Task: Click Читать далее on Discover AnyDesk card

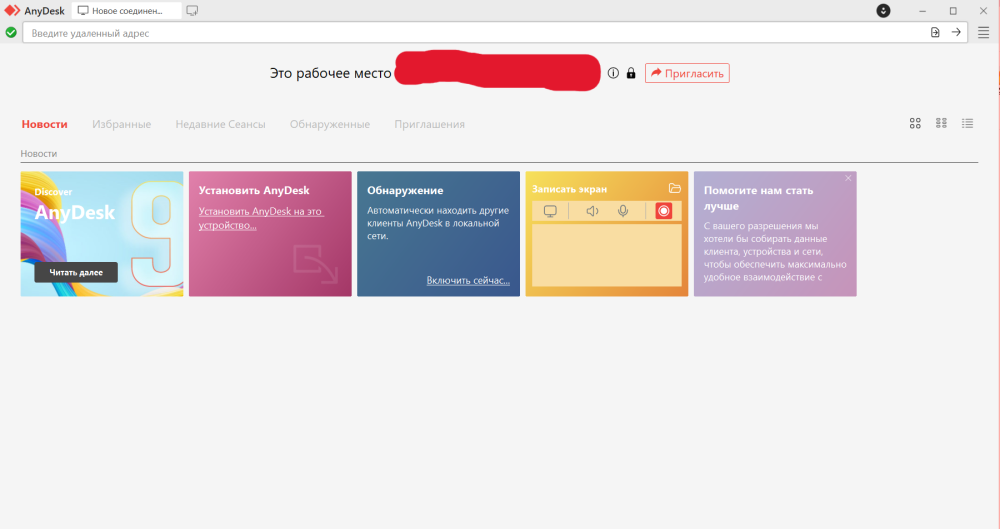Action: 76,272
